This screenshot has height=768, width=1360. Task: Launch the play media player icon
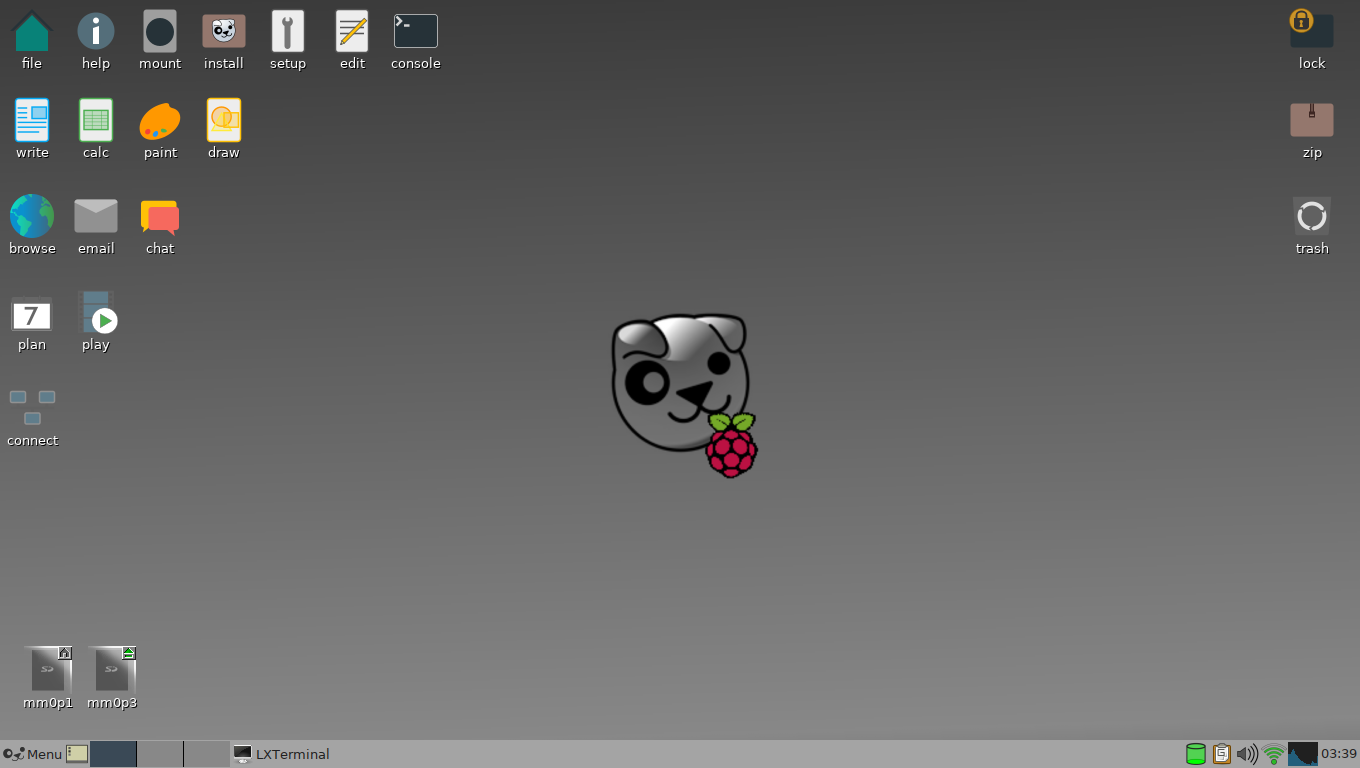point(97,312)
